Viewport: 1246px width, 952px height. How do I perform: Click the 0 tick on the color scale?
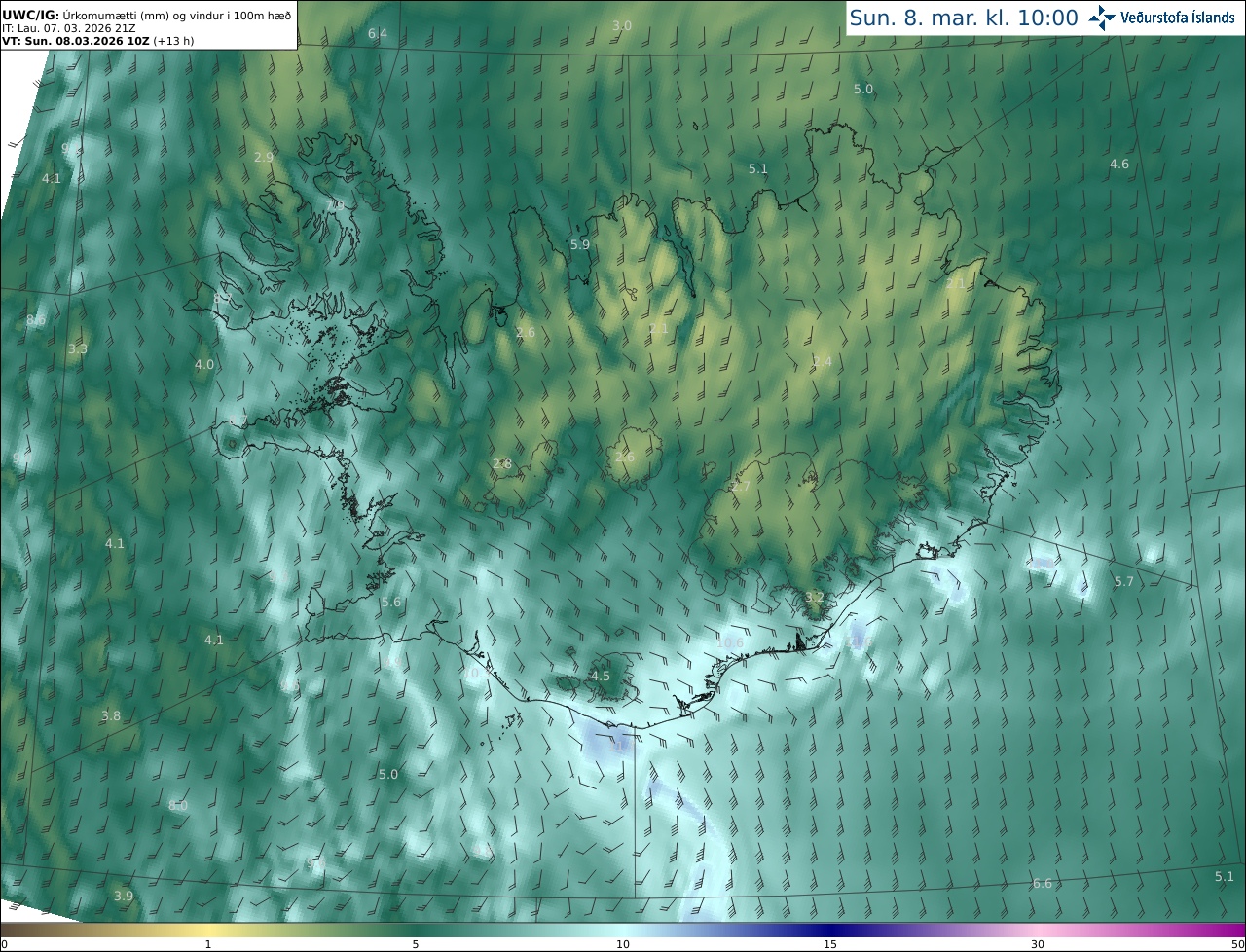point(4,944)
